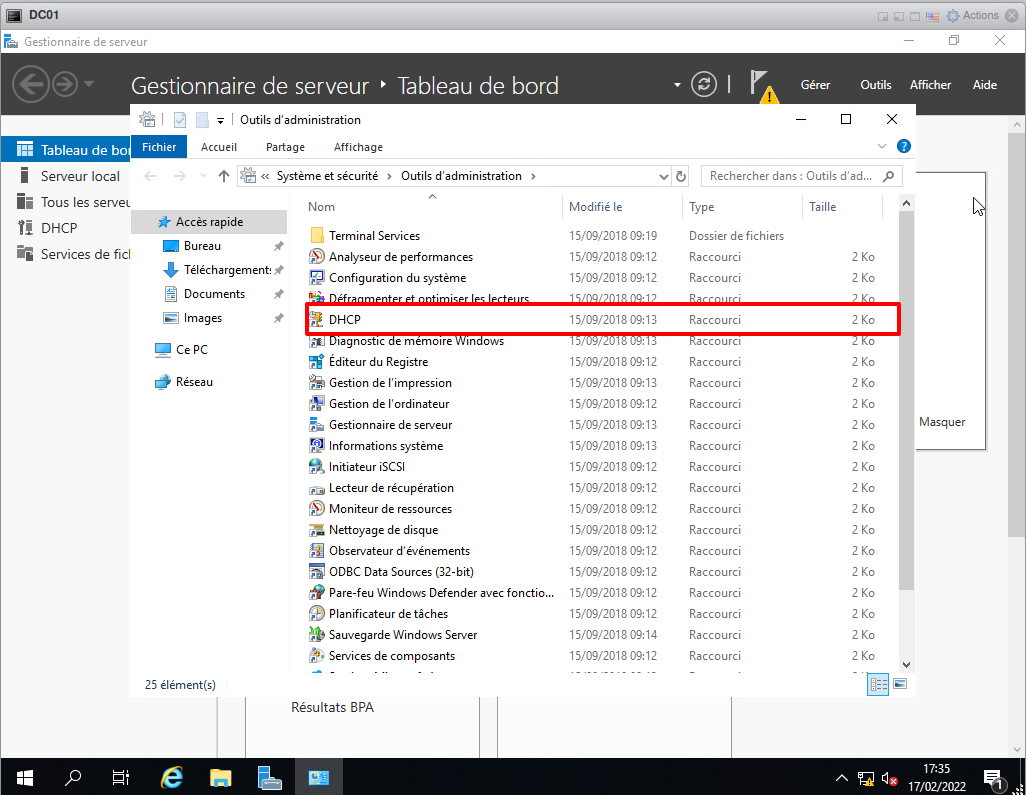Image resolution: width=1026 pixels, height=795 pixels.
Task: Select Ce PC in the navigation pane
Action: click(x=191, y=350)
